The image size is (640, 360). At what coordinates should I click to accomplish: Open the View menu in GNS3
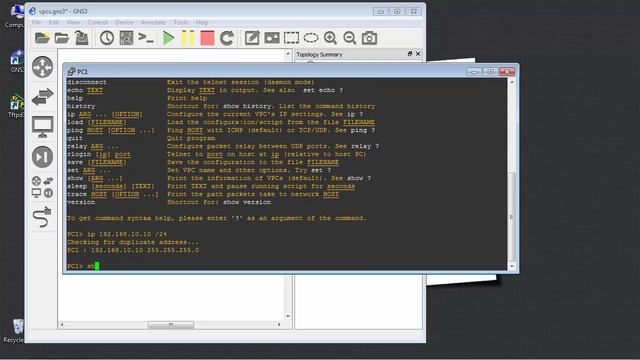pyautogui.click(x=73, y=22)
